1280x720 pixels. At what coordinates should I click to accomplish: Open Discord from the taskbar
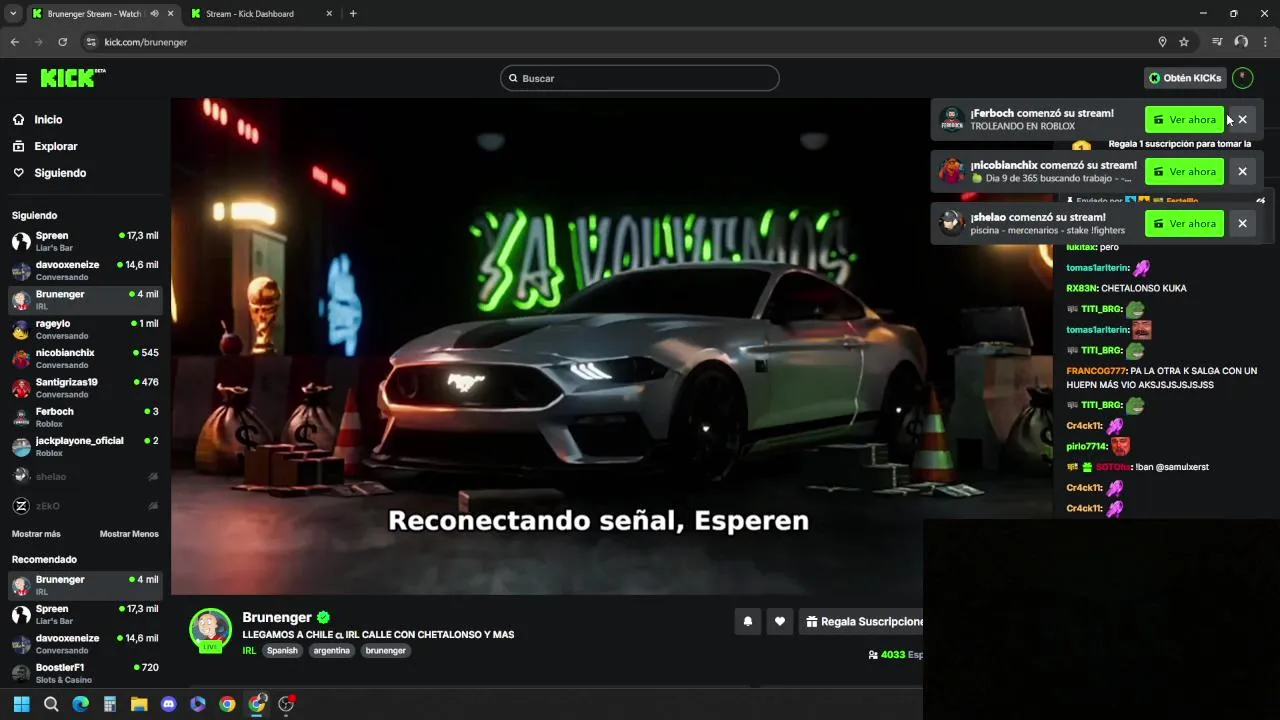[x=169, y=704]
